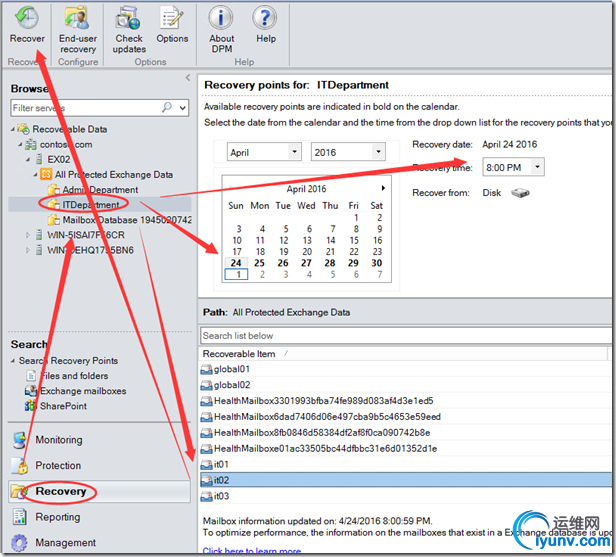
Task: Select April 24 on the calendar
Action: click(236, 263)
